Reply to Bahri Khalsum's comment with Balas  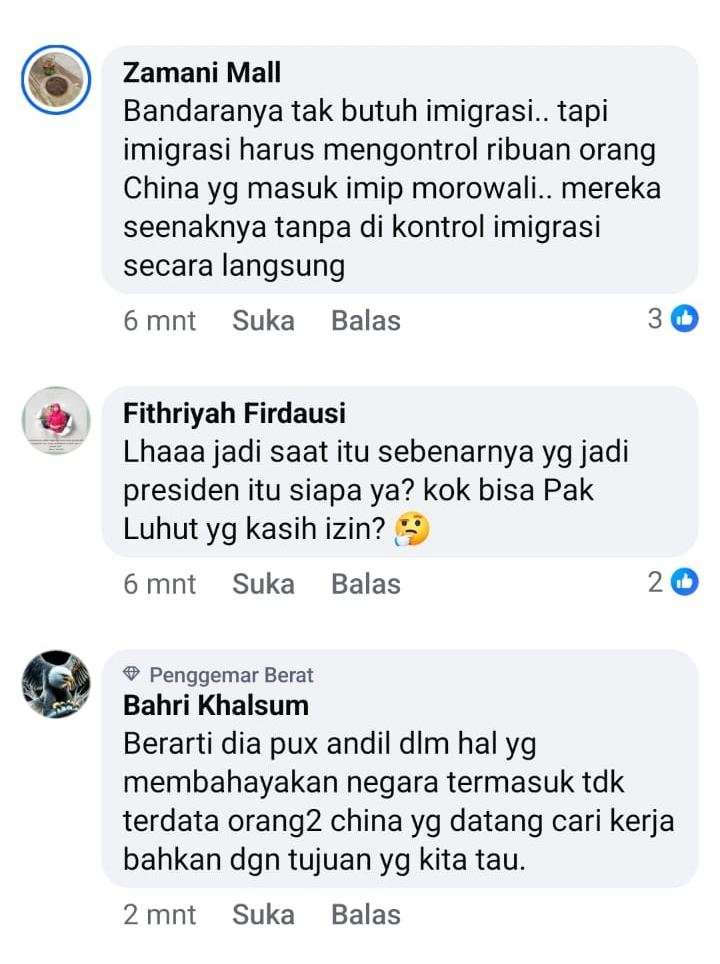click(x=366, y=914)
